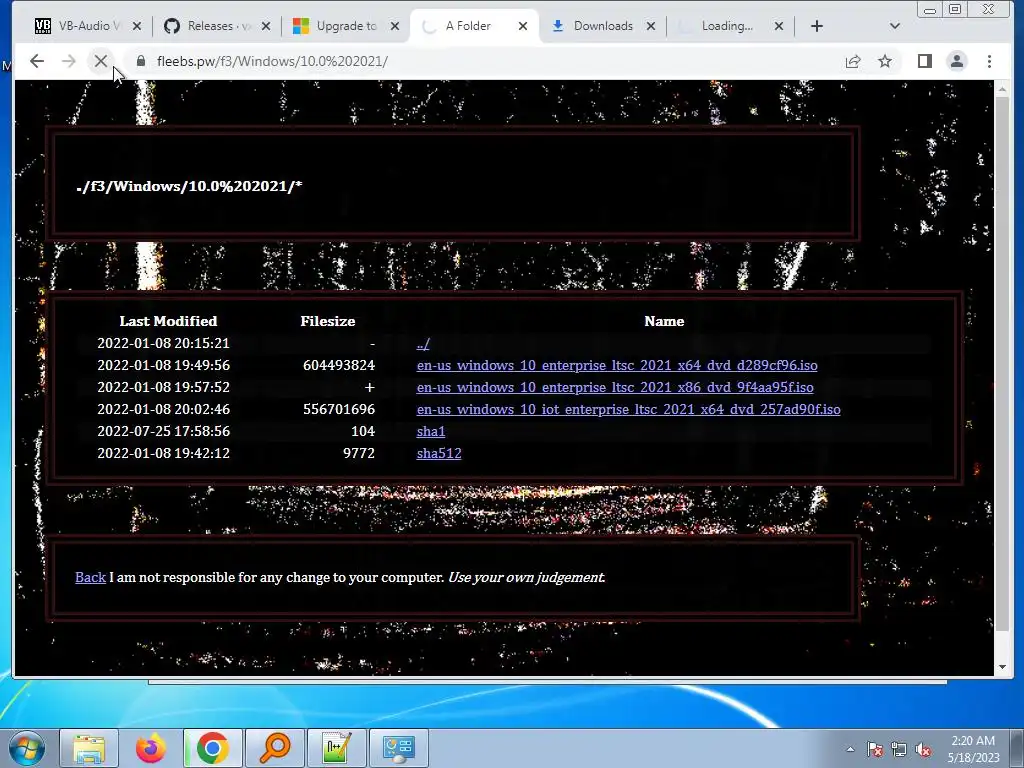The height and width of the screenshot is (768, 1024).
Task: Click the address bar URL
Action: tap(272, 61)
